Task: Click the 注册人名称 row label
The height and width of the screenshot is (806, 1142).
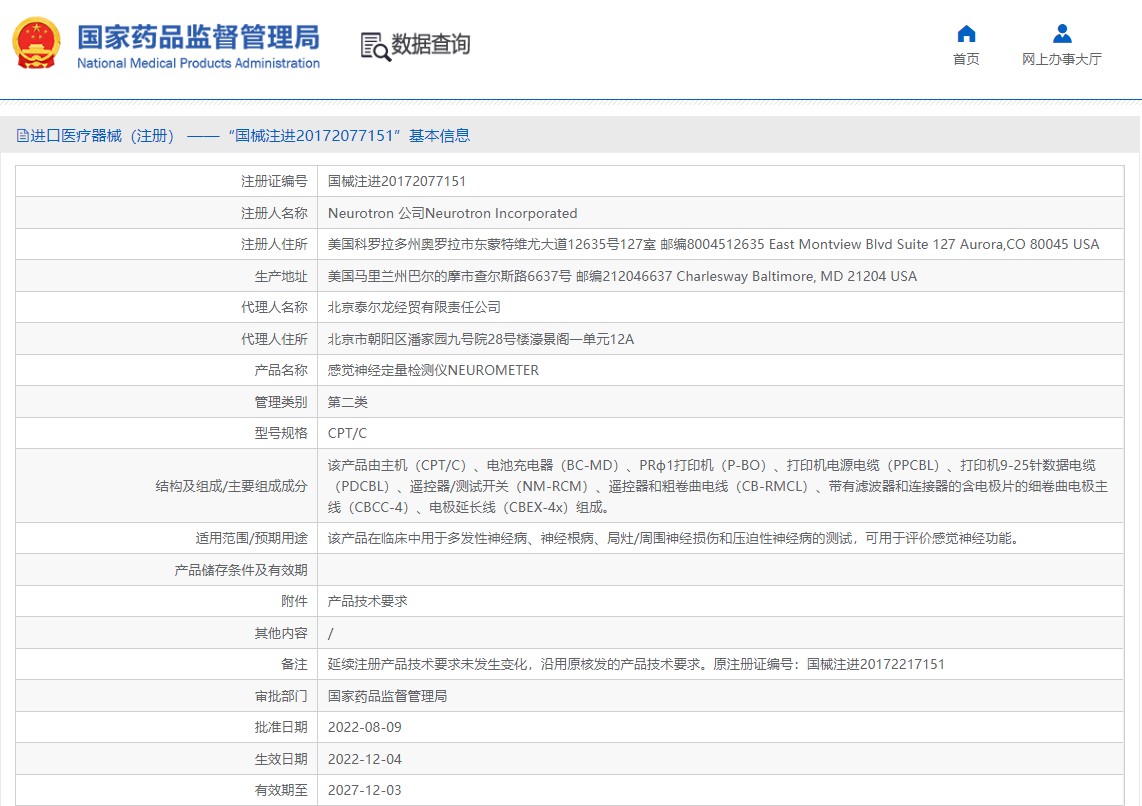Action: (x=274, y=213)
